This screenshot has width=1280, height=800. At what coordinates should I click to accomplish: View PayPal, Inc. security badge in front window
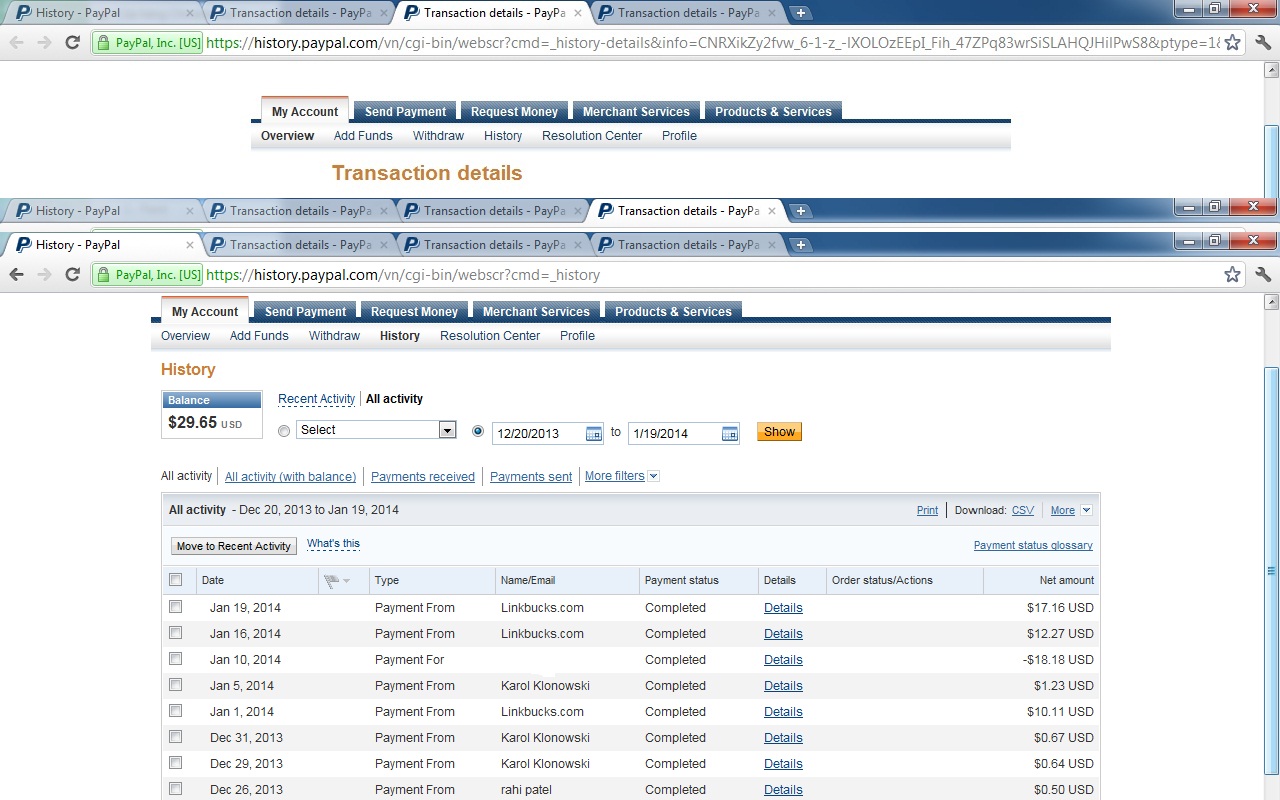click(x=148, y=275)
